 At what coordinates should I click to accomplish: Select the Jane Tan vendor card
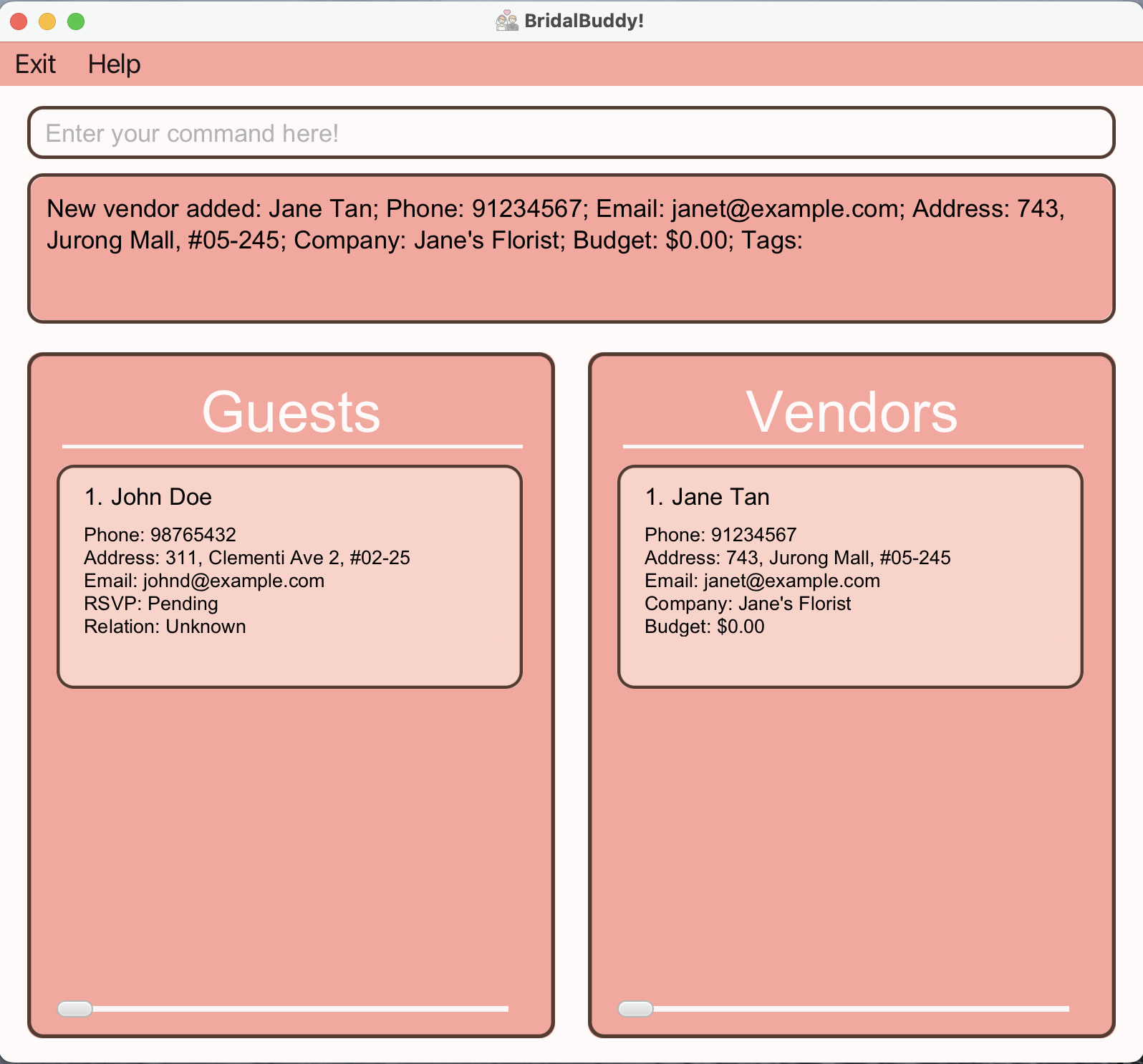pos(850,576)
